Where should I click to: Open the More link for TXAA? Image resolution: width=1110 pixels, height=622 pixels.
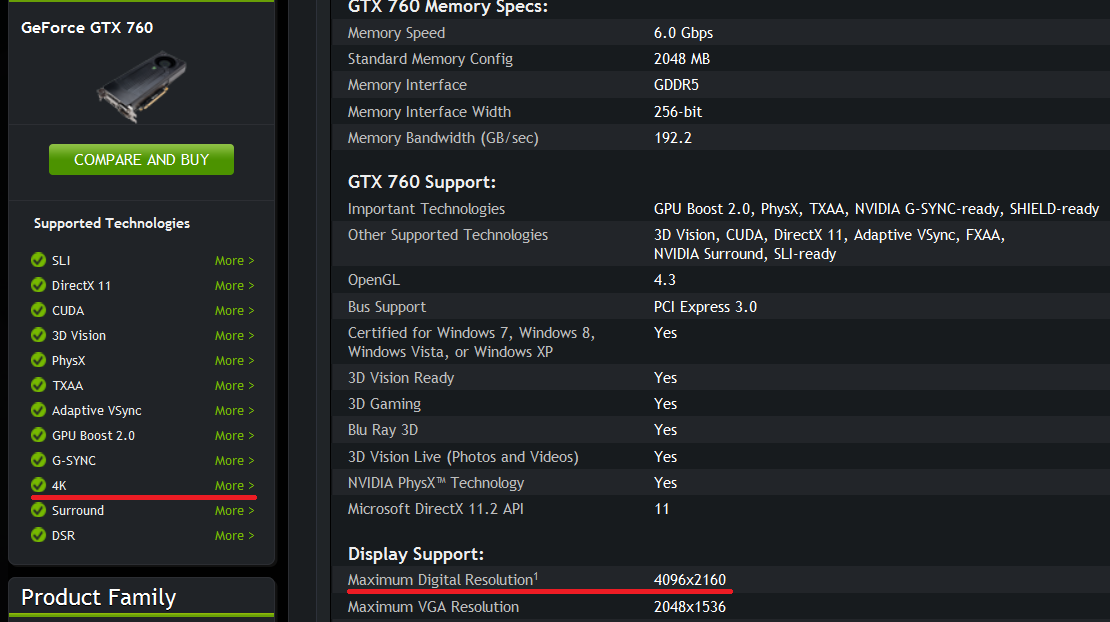pos(234,386)
